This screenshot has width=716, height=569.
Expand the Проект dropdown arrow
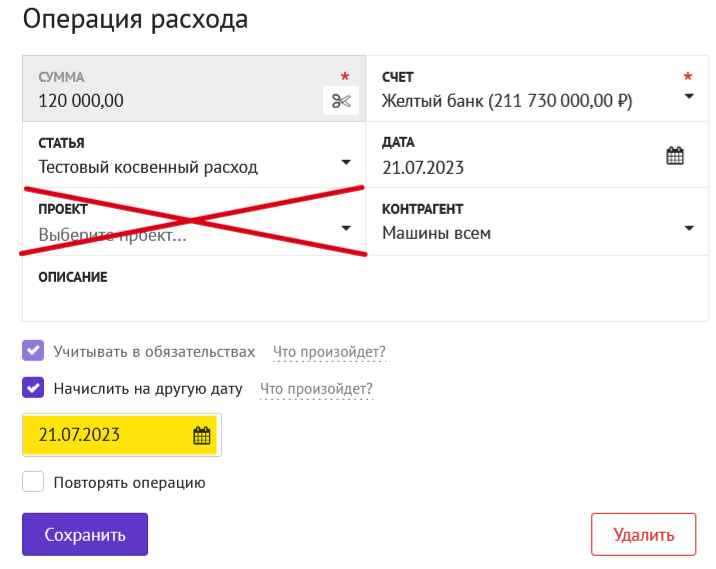[346, 228]
